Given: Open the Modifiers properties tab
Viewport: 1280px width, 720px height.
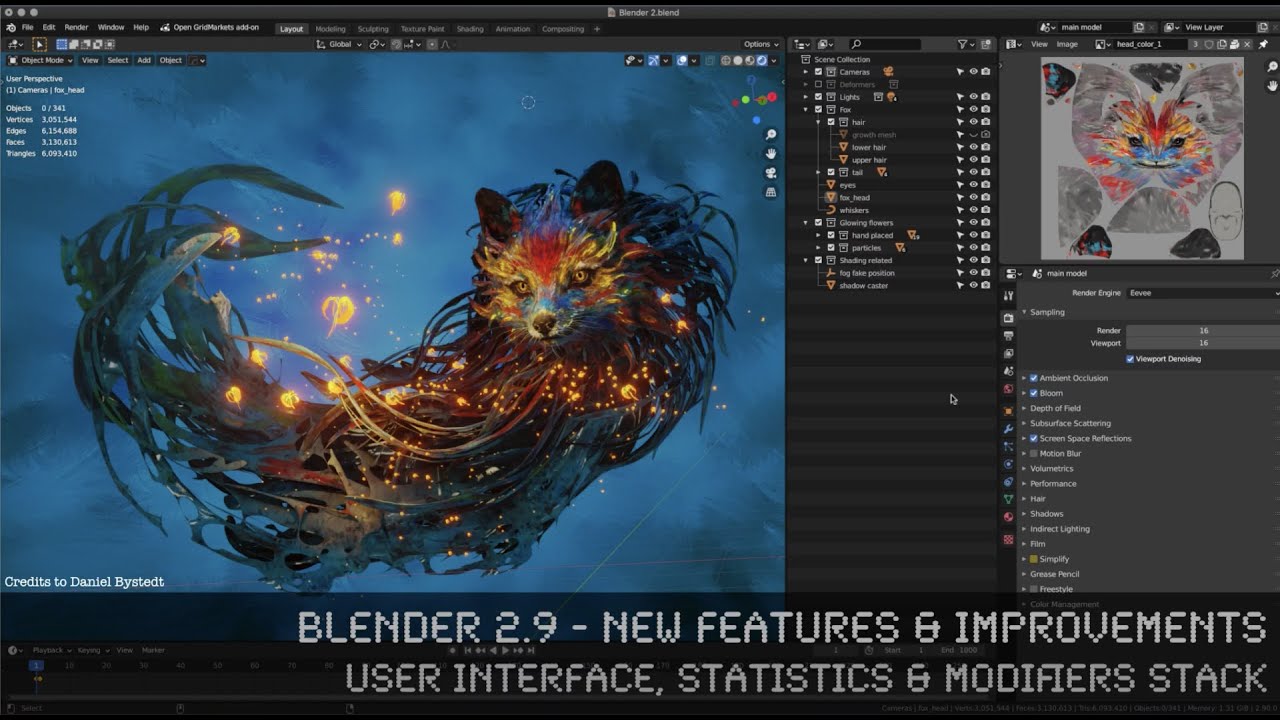Looking at the screenshot, I should click(x=1008, y=428).
